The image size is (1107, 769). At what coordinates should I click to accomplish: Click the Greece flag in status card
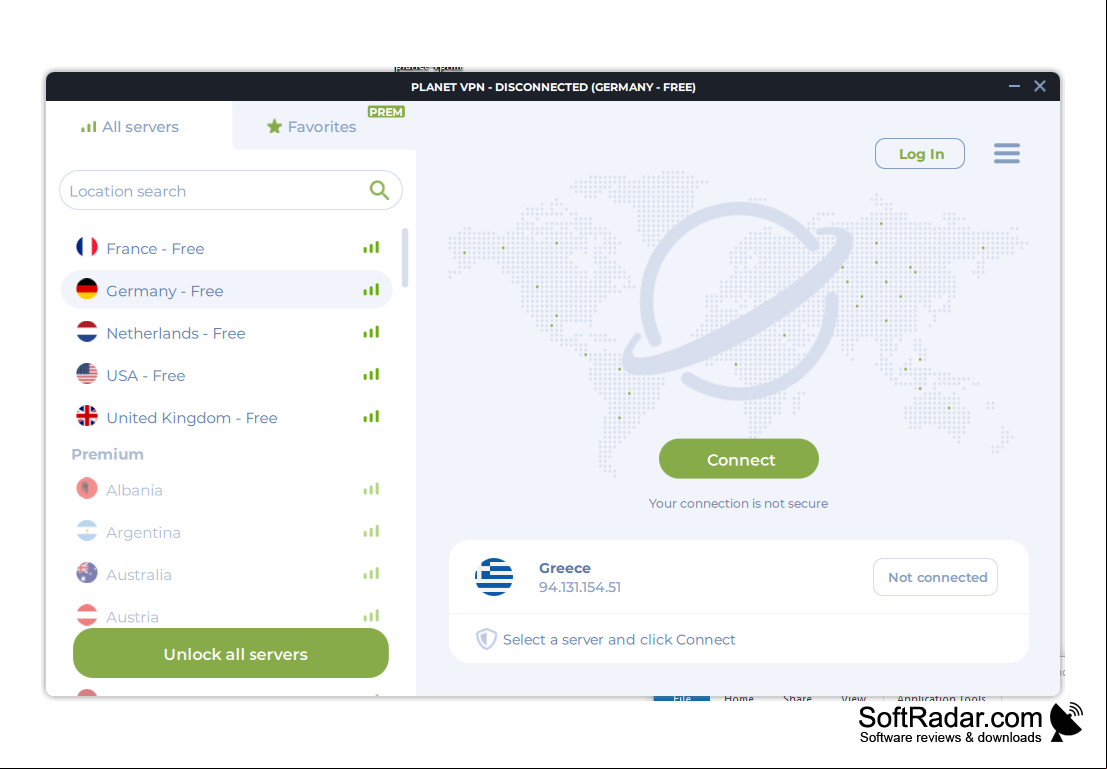pyautogui.click(x=493, y=577)
